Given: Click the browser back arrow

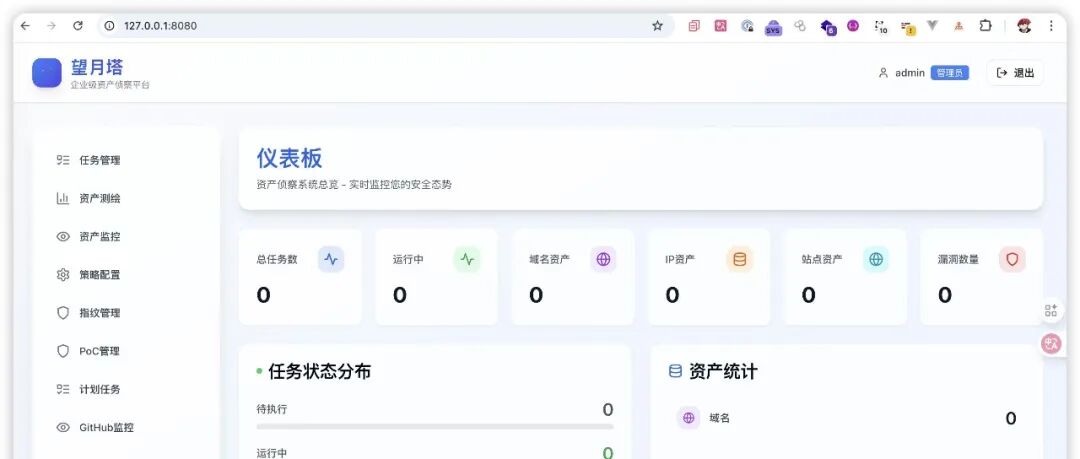Looking at the screenshot, I should point(25,26).
